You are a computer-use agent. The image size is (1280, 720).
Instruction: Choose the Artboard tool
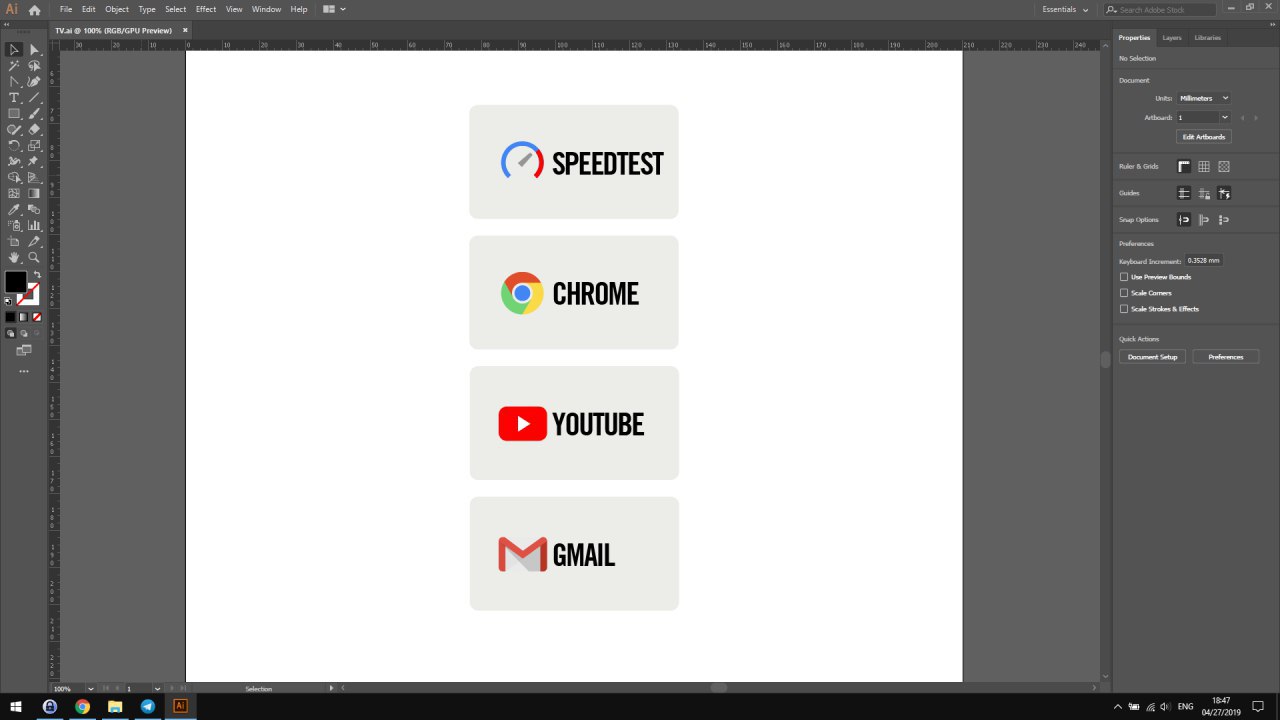tap(14, 241)
